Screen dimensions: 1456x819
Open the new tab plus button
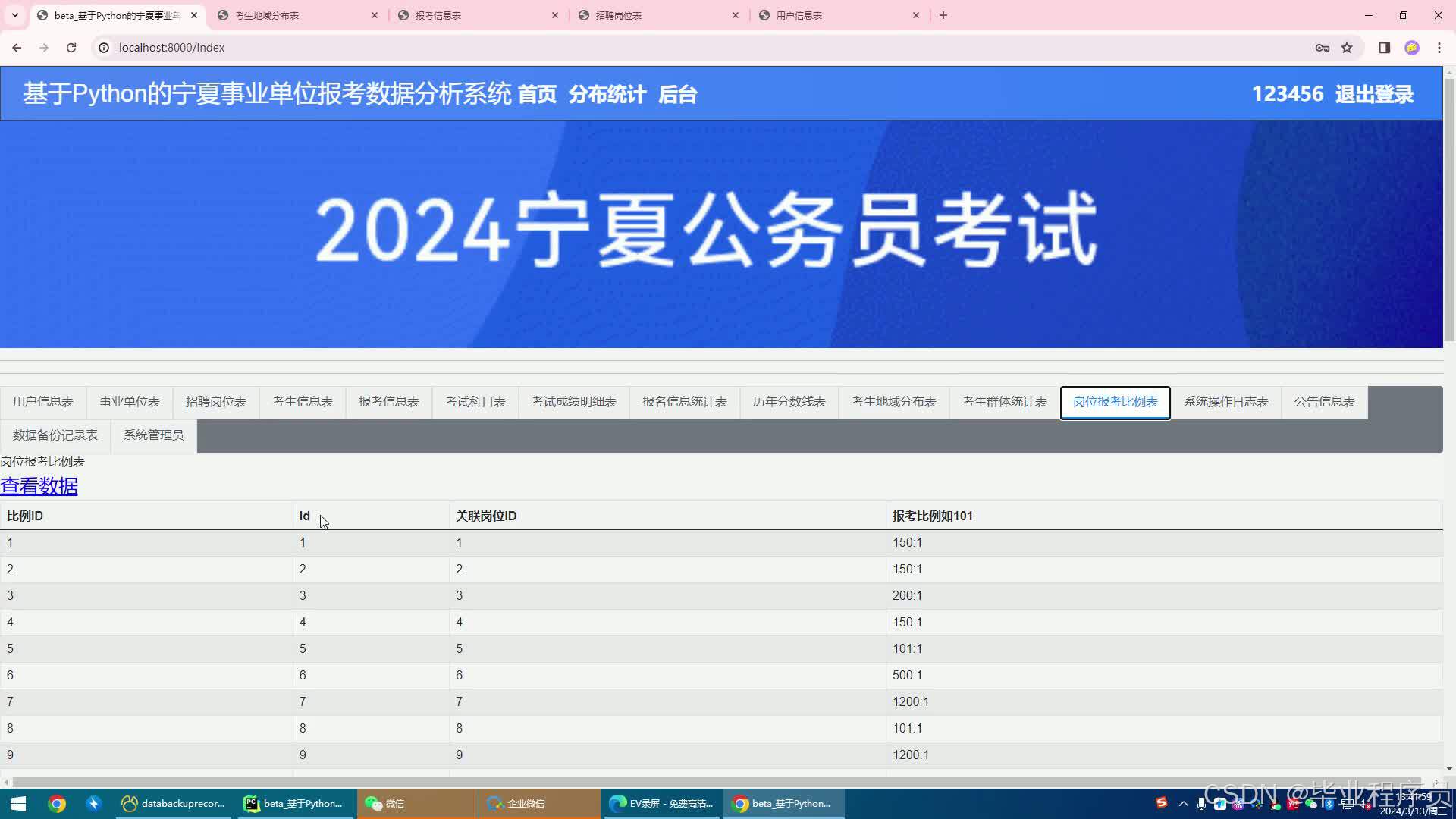click(943, 15)
